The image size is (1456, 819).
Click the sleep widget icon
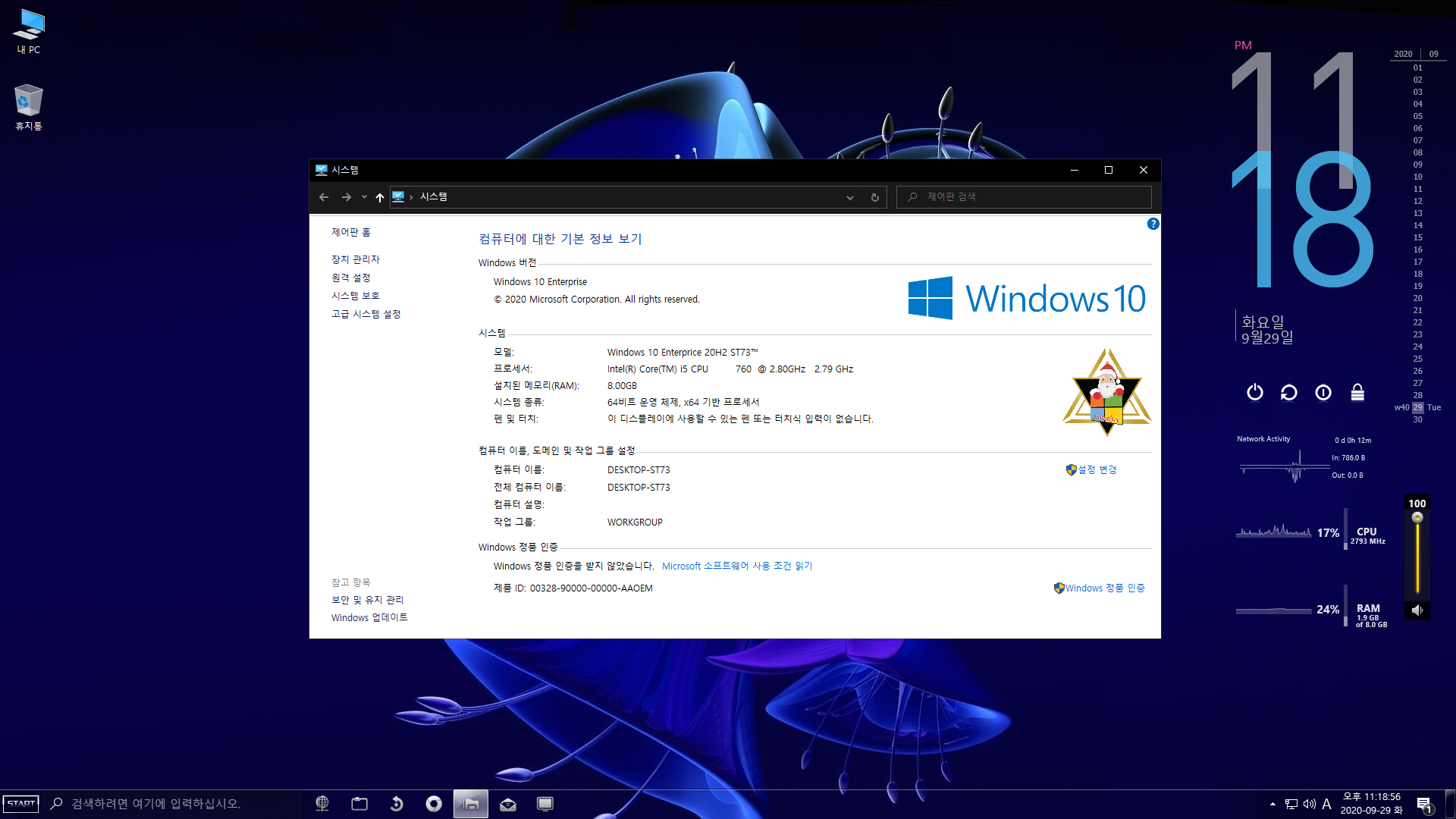[x=1323, y=392]
